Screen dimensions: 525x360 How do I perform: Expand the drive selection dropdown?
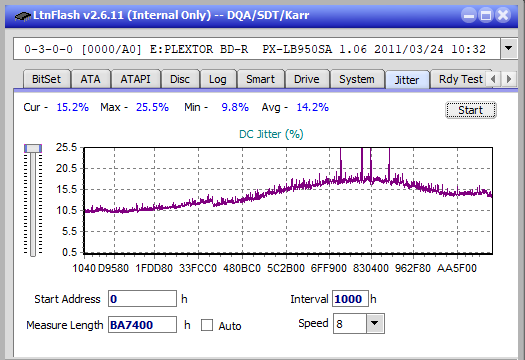(509, 49)
